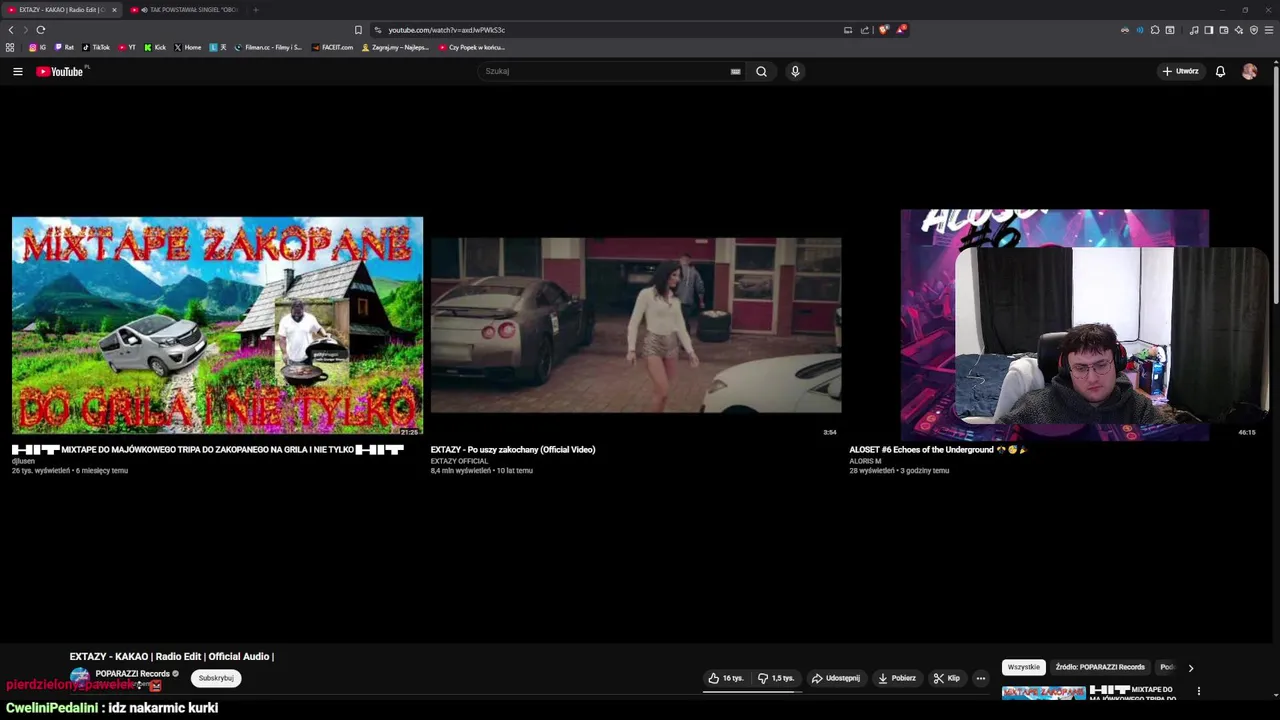Toggle the browser sidebar panel icon
The width and height of the screenshot is (1280, 720).
tap(1208, 30)
